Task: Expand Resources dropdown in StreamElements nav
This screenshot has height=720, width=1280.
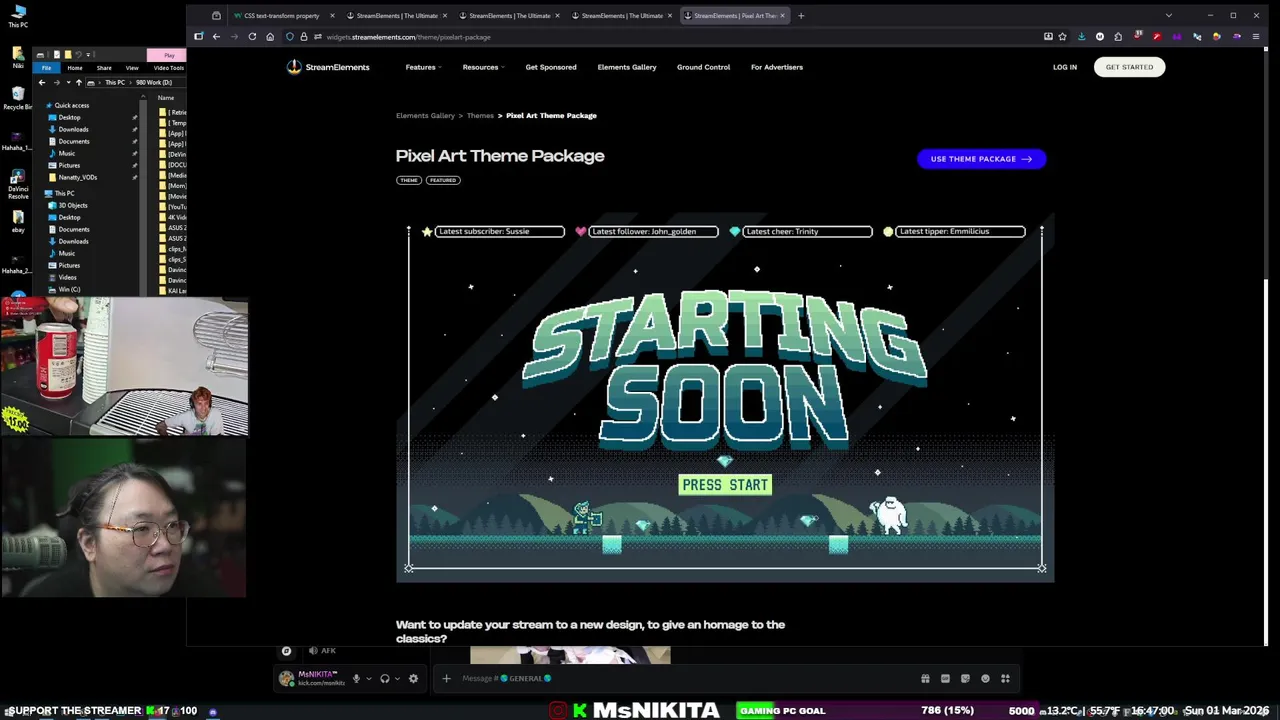Action: pyautogui.click(x=483, y=67)
